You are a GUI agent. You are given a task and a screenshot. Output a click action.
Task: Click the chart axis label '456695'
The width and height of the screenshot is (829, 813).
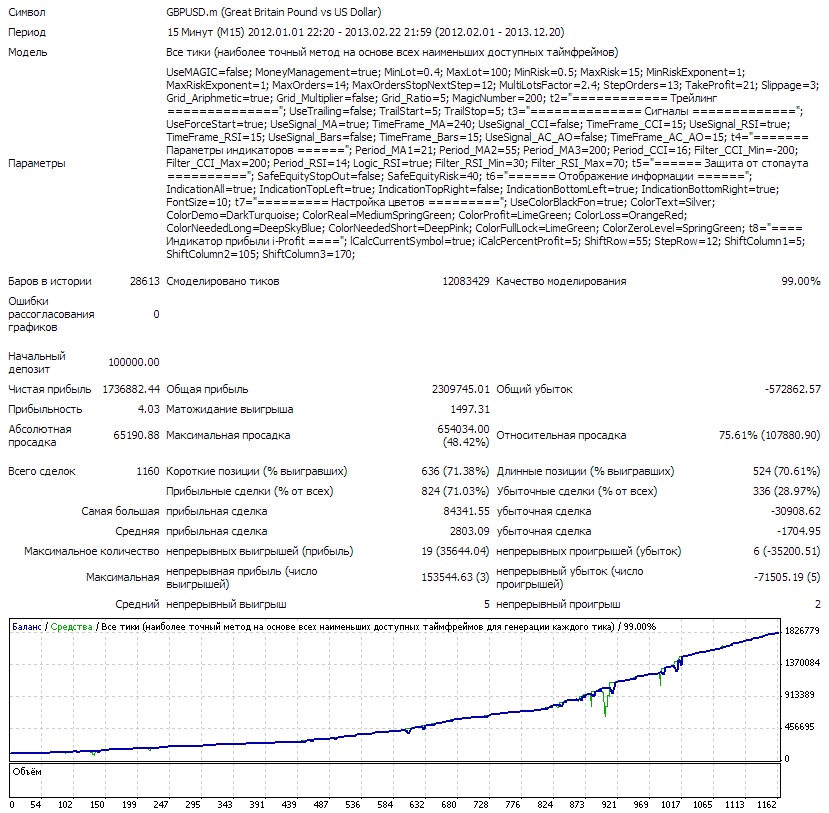(799, 727)
